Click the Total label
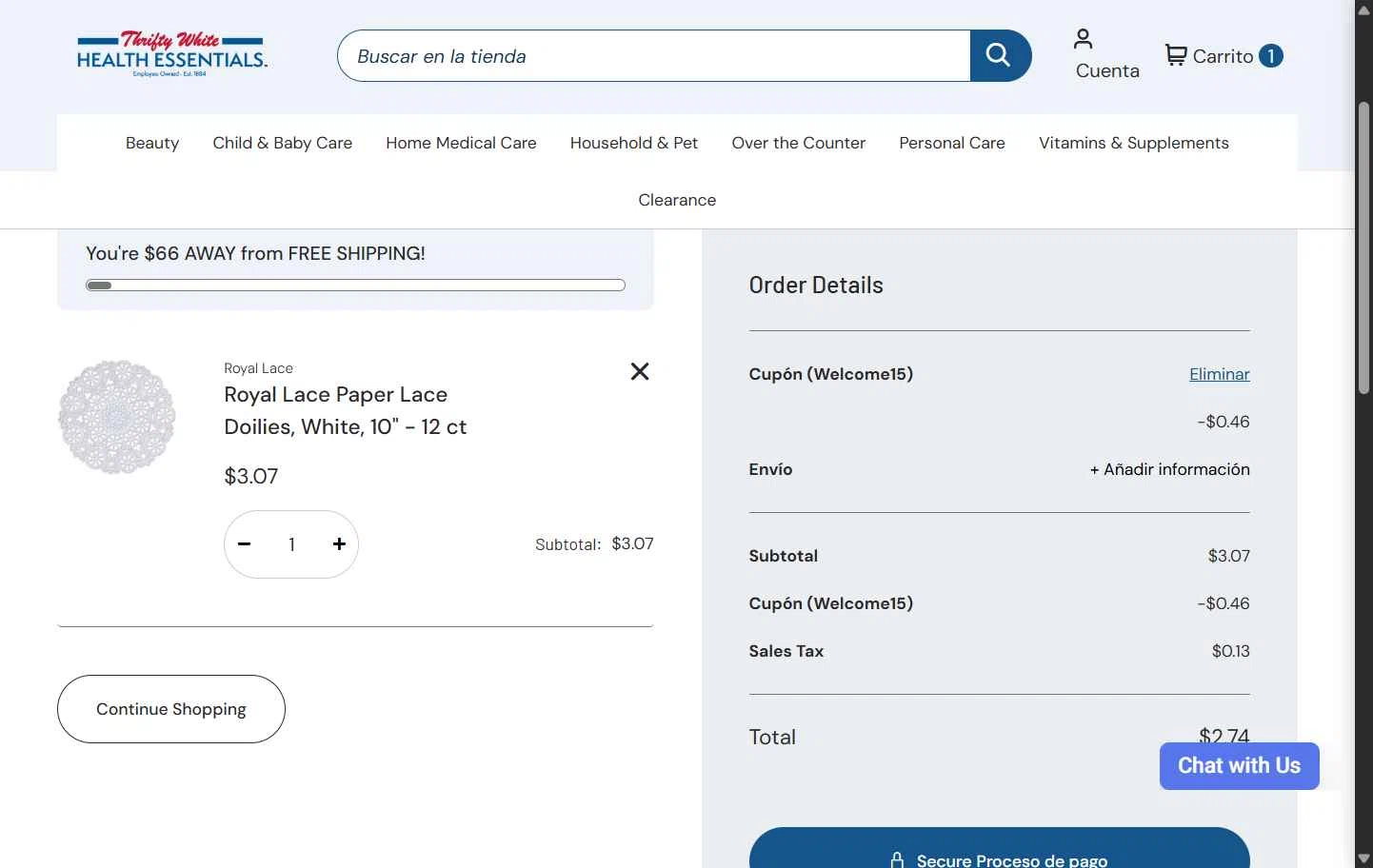The width and height of the screenshot is (1373, 868). coord(772,737)
